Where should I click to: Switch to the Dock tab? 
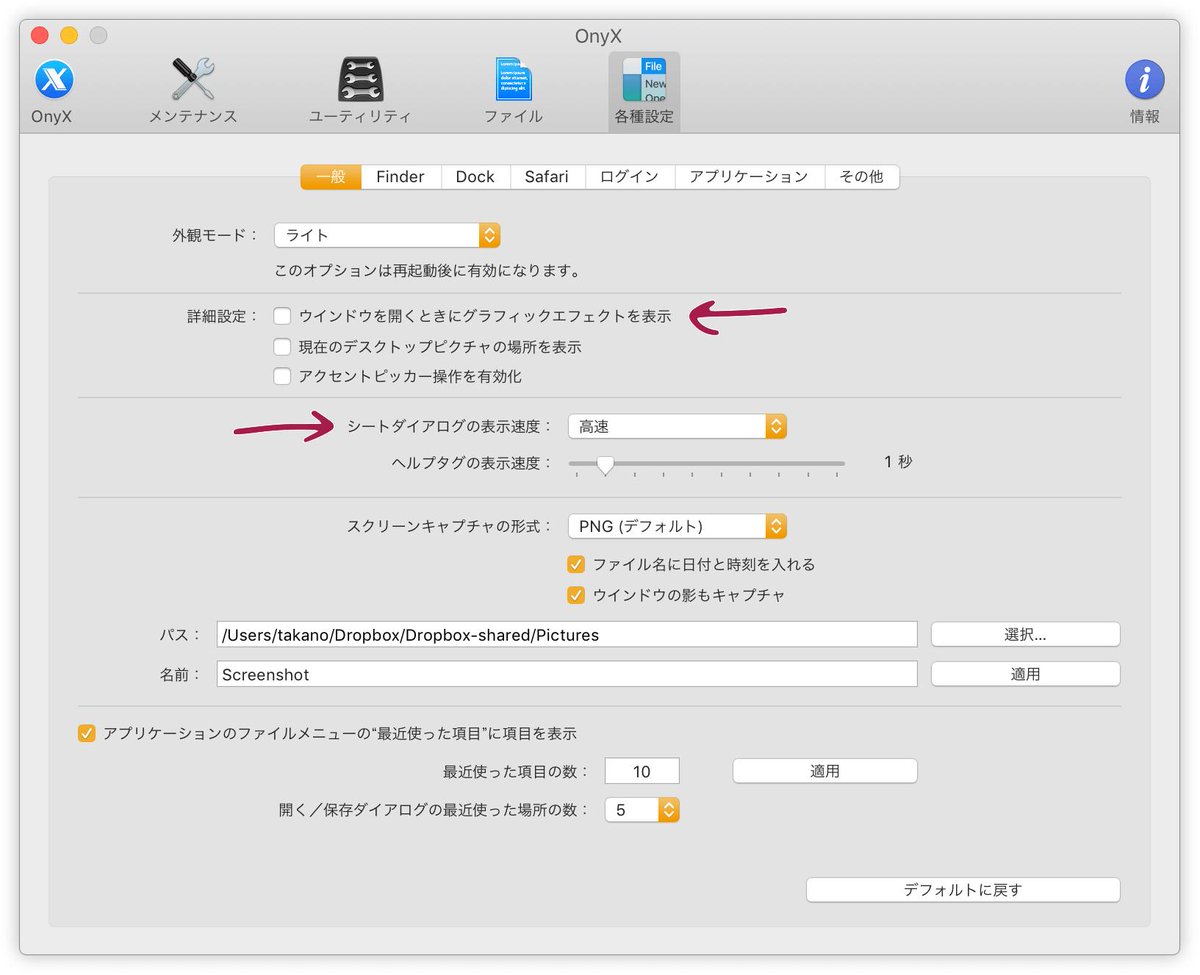tap(475, 177)
